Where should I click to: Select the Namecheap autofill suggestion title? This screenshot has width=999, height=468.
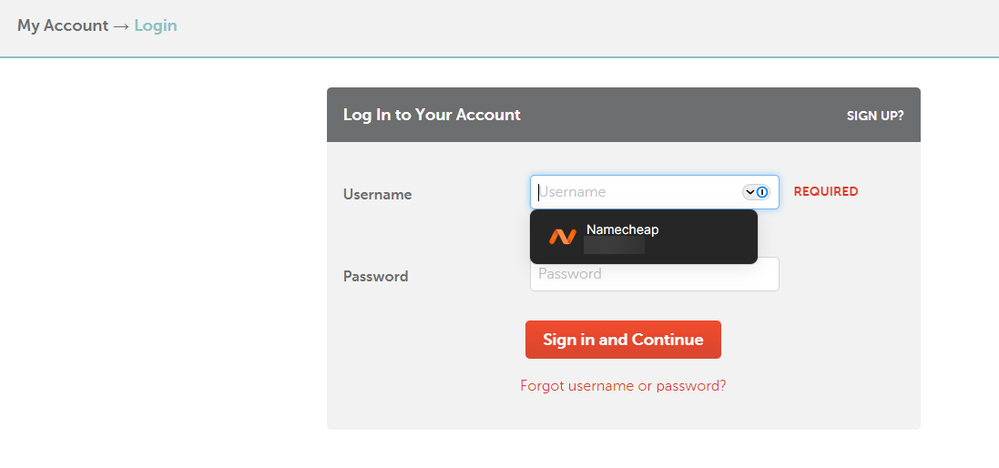click(x=622, y=230)
